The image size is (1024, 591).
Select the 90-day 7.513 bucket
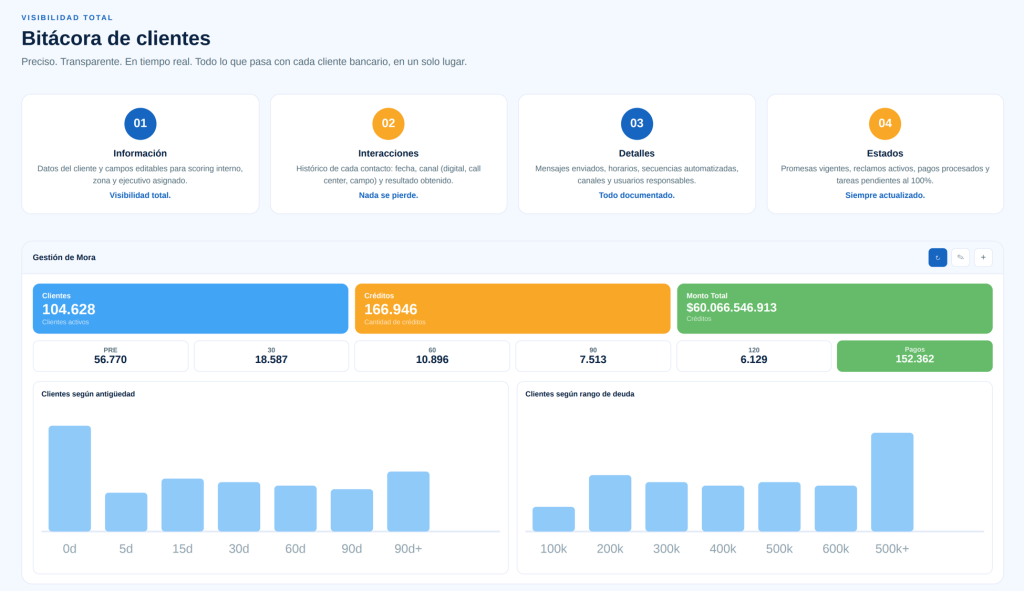593,356
